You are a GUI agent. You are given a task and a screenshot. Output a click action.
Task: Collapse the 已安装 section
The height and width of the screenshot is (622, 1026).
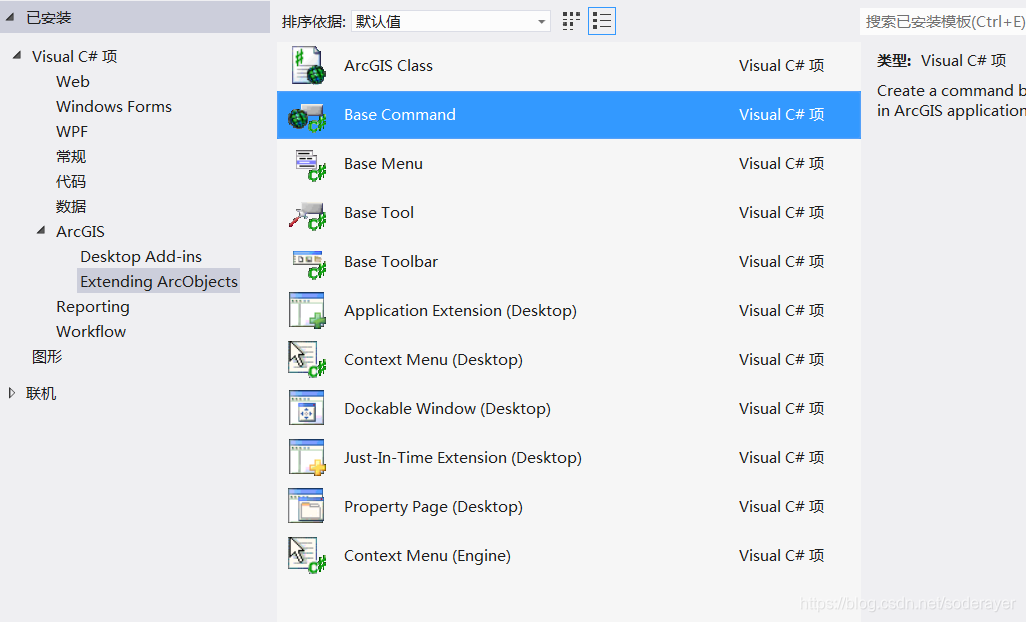[x=10, y=17]
